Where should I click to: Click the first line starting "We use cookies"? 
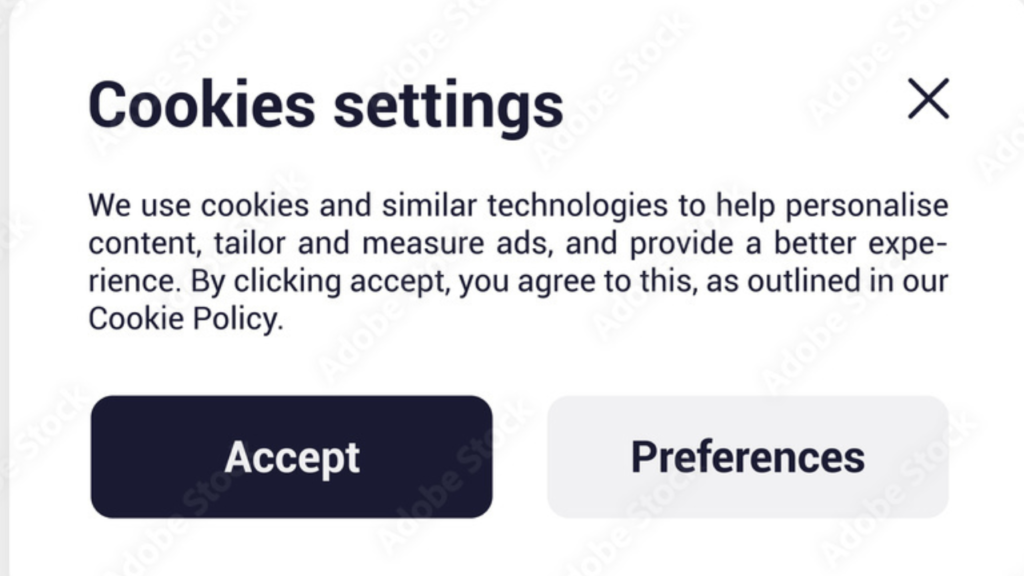(518, 207)
